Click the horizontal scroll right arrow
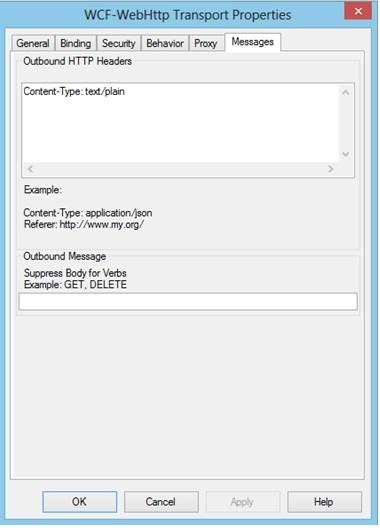The height and width of the screenshot is (528, 380). (x=331, y=169)
